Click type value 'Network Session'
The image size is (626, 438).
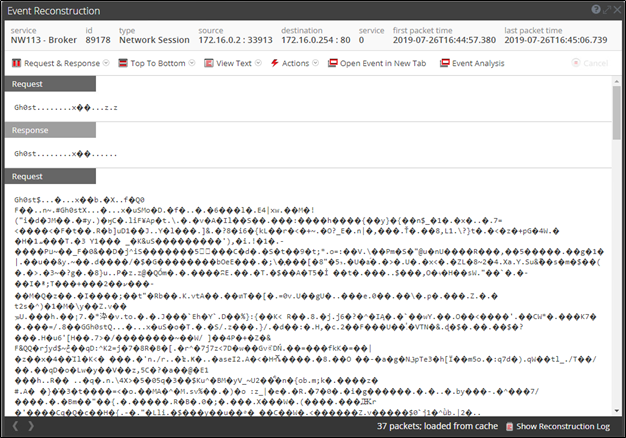[155, 40]
